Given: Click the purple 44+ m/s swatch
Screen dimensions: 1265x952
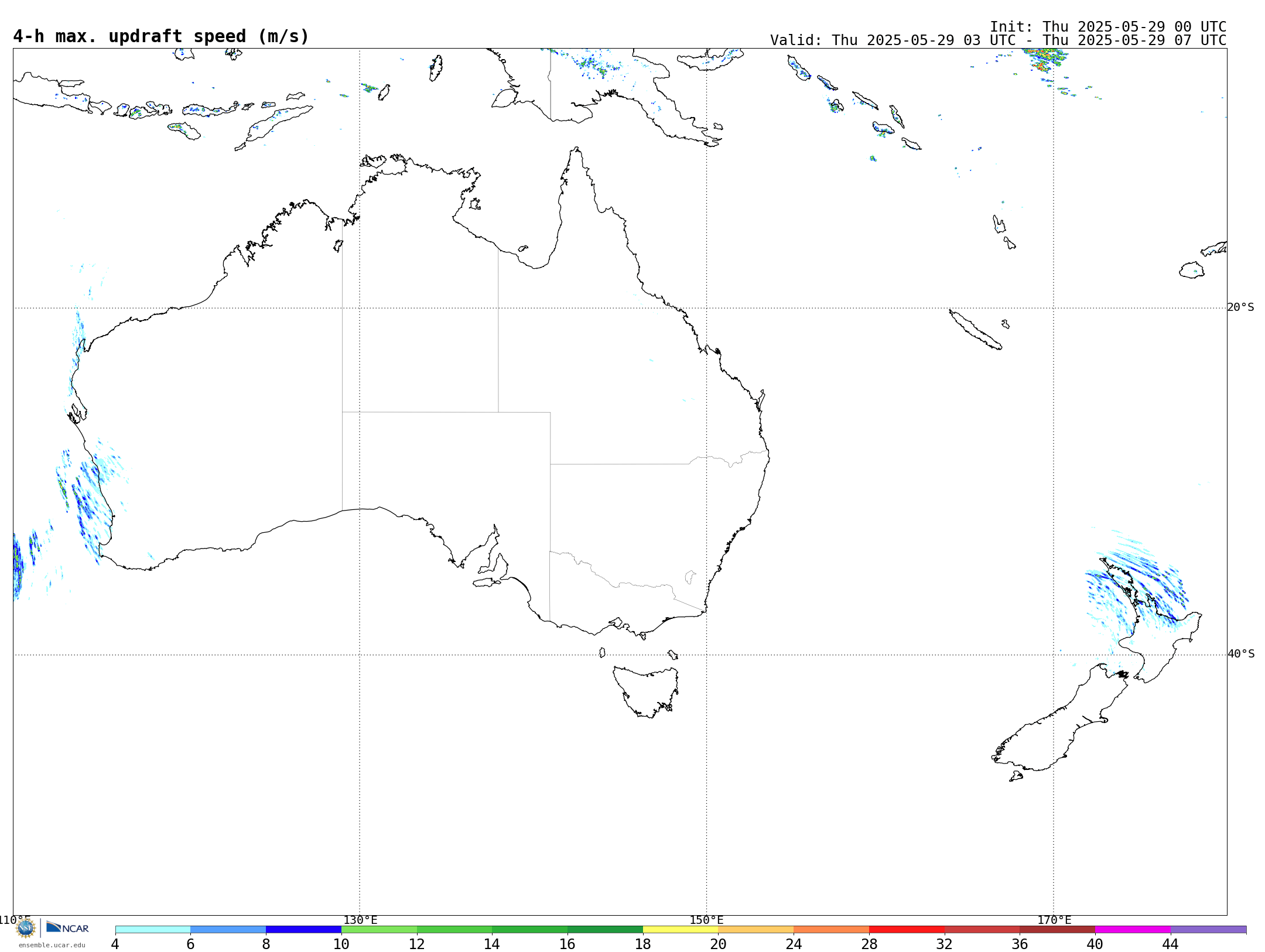Looking at the screenshot, I should (x=1208, y=929).
